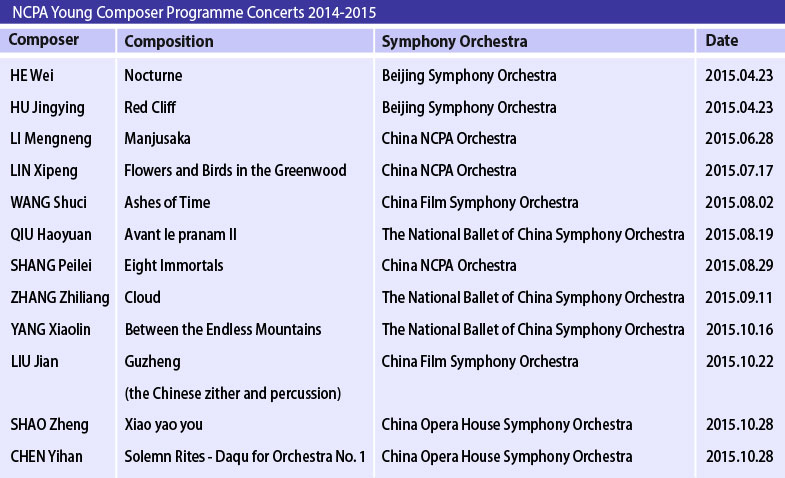785x478 pixels.
Task: Select composer HE Wei
Action: [x=32, y=76]
